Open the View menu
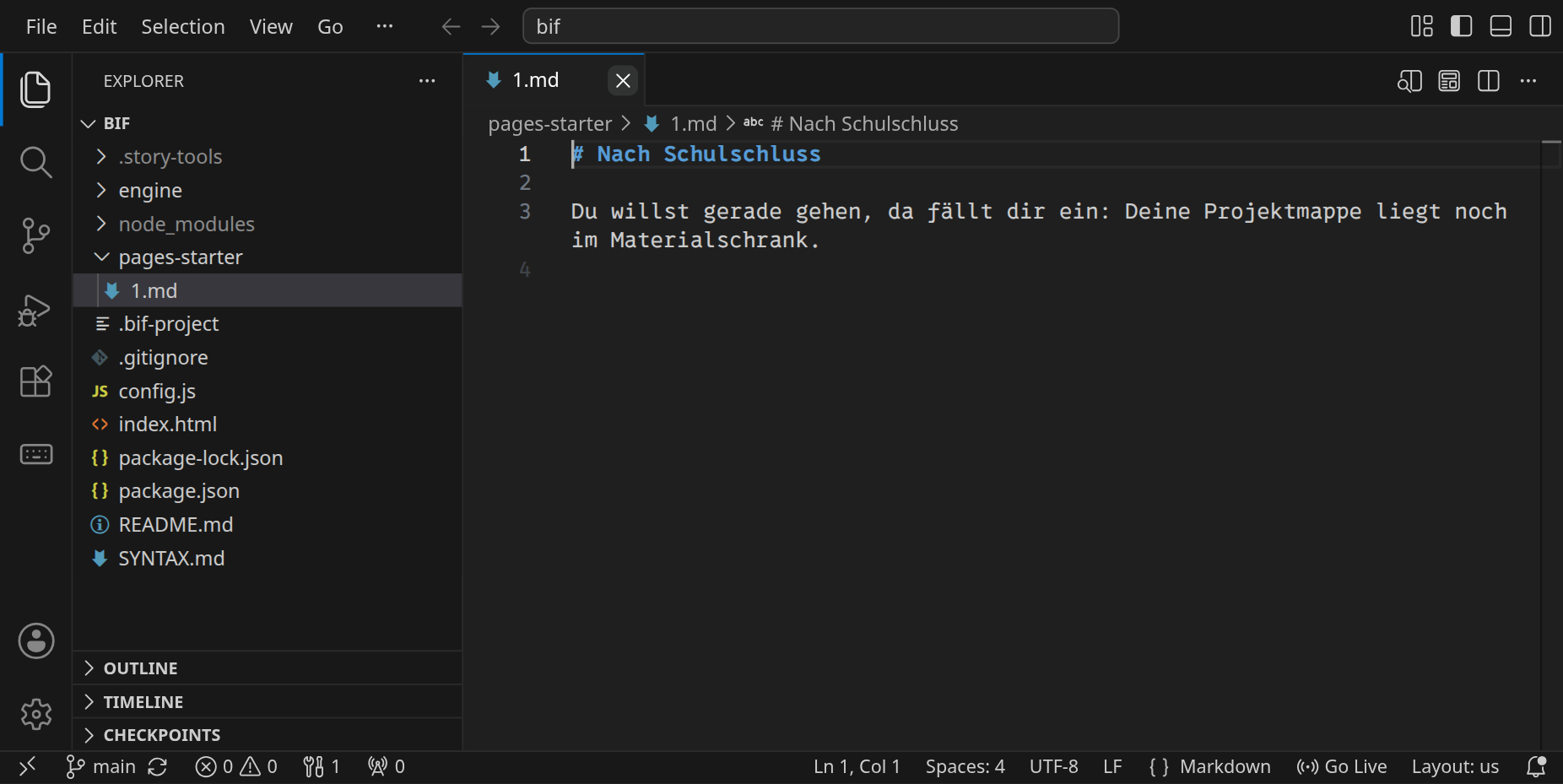 pos(271,27)
